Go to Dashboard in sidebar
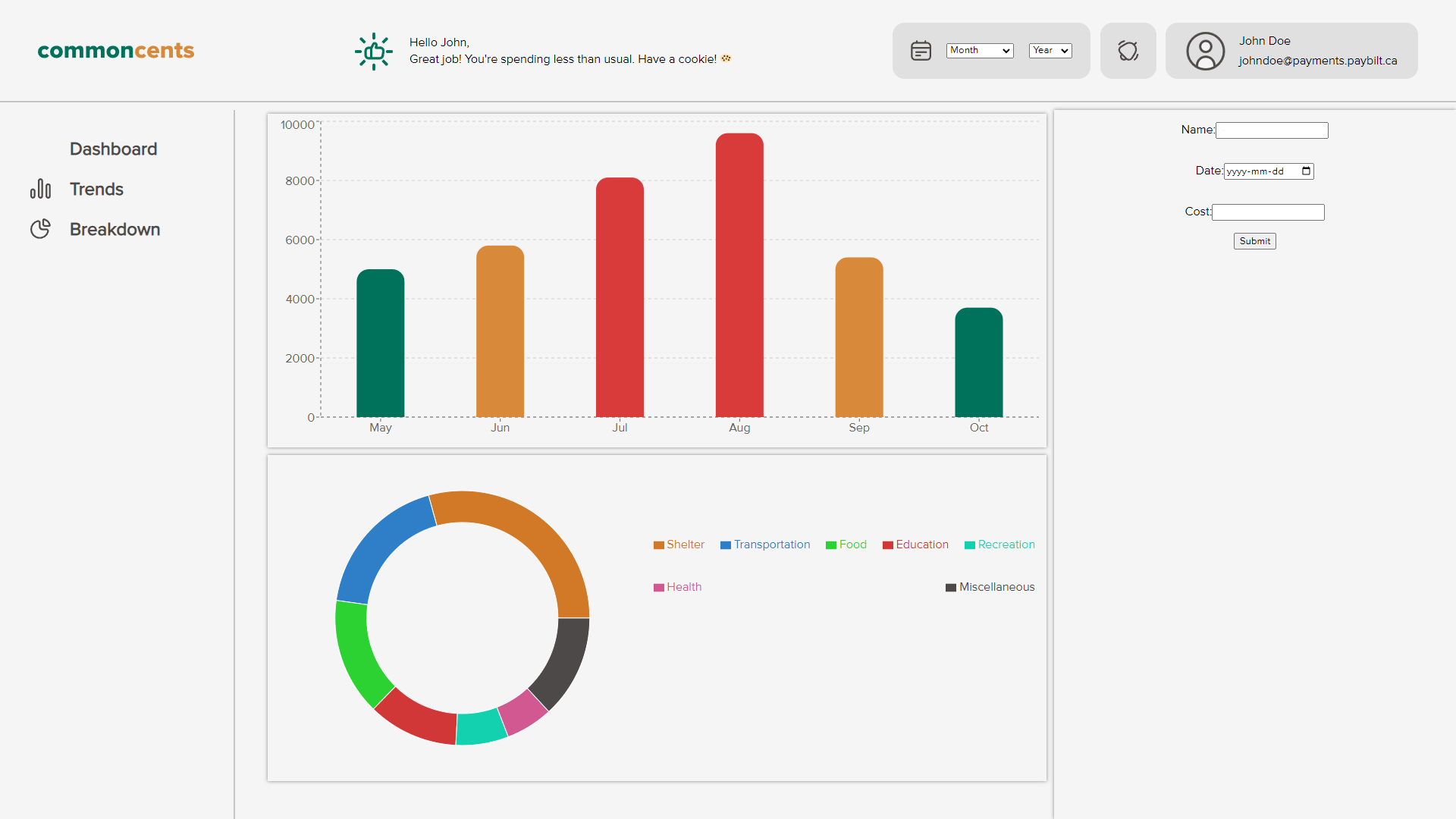Viewport: 1456px width, 819px height. click(x=113, y=149)
